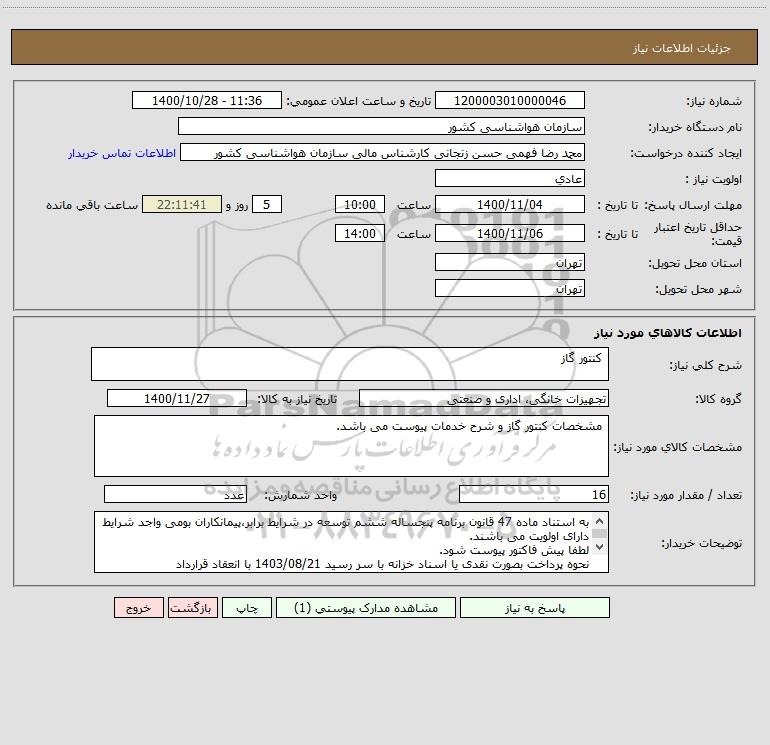770x745 pixels.
Task: Click the 'شهر محل تحویل:' label
Action: click(x=699, y=290)
